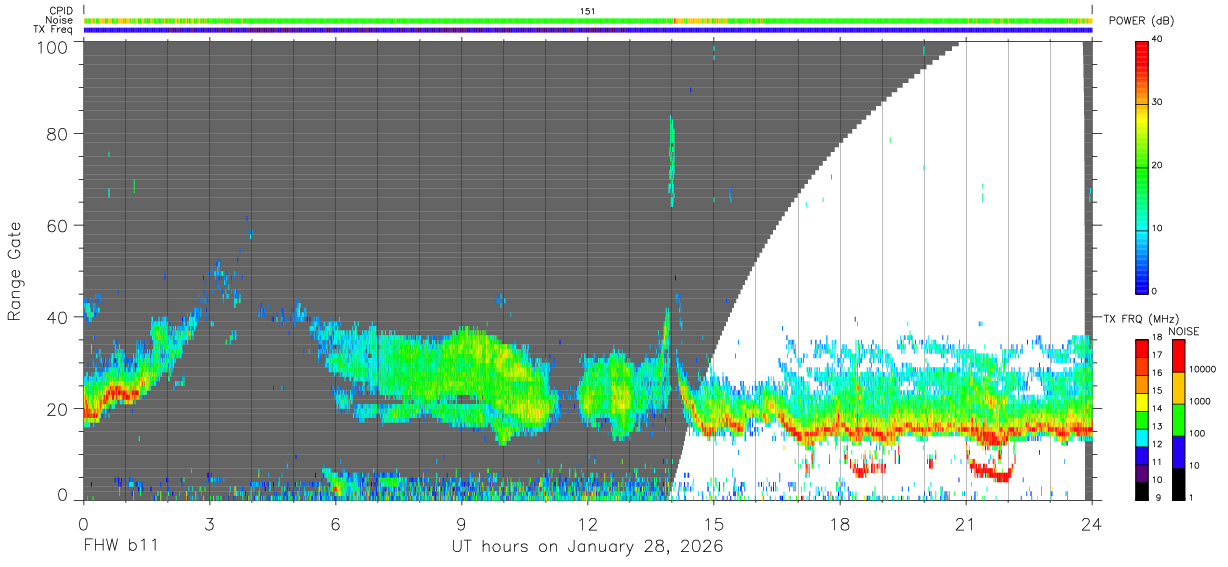The height and width of the screenshot is (567, 1228).
Task: Click the UT hours axis tick "6"
Action: pos(335,524)
